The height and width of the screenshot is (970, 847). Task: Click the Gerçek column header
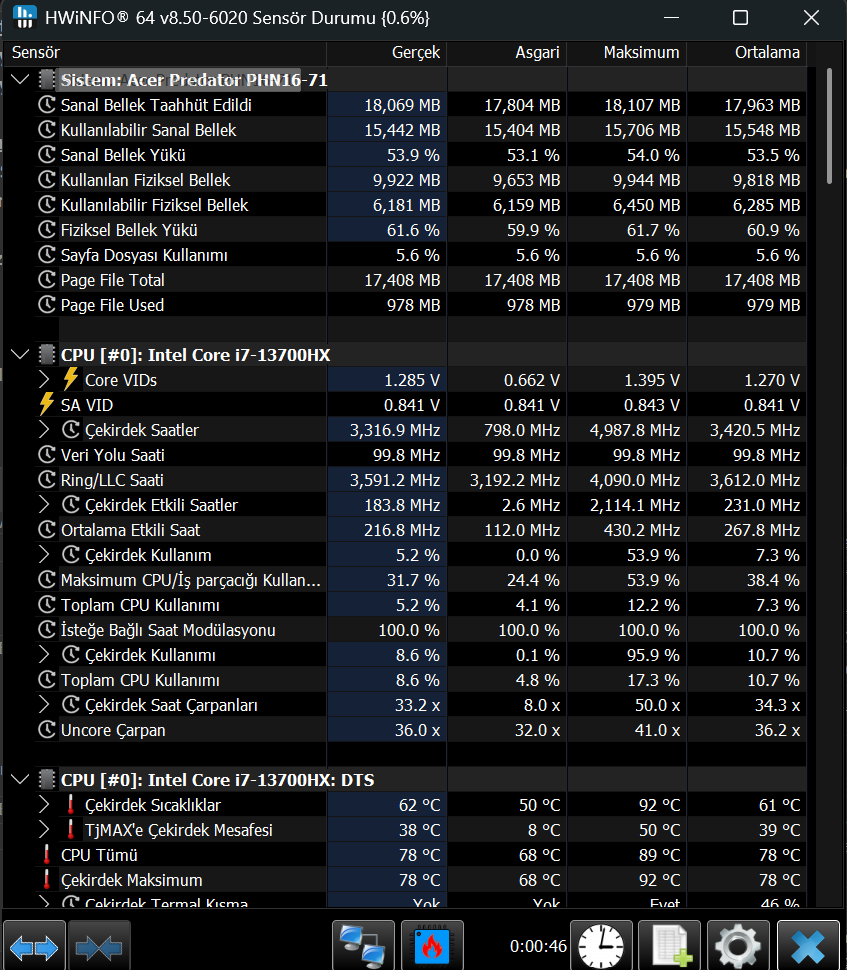pyautogui.click(x=387, y=53)
